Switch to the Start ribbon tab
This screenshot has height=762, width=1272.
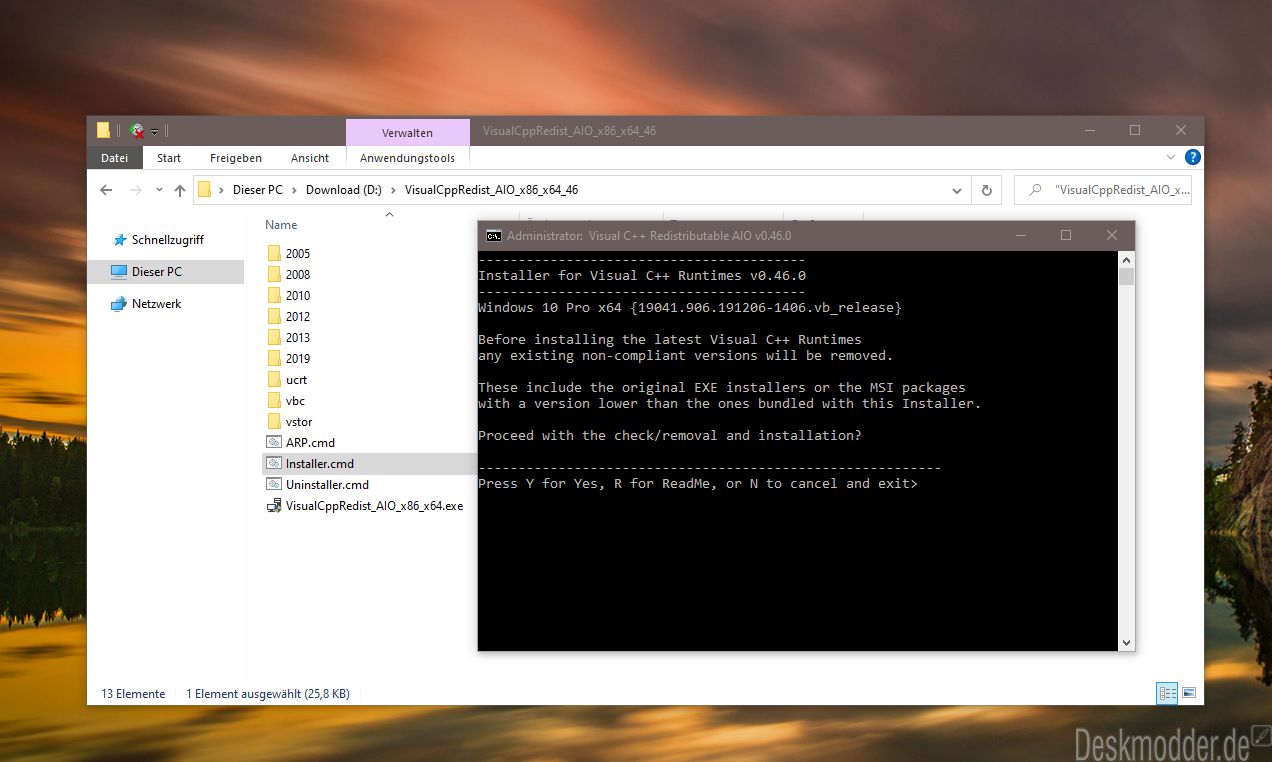169,158
